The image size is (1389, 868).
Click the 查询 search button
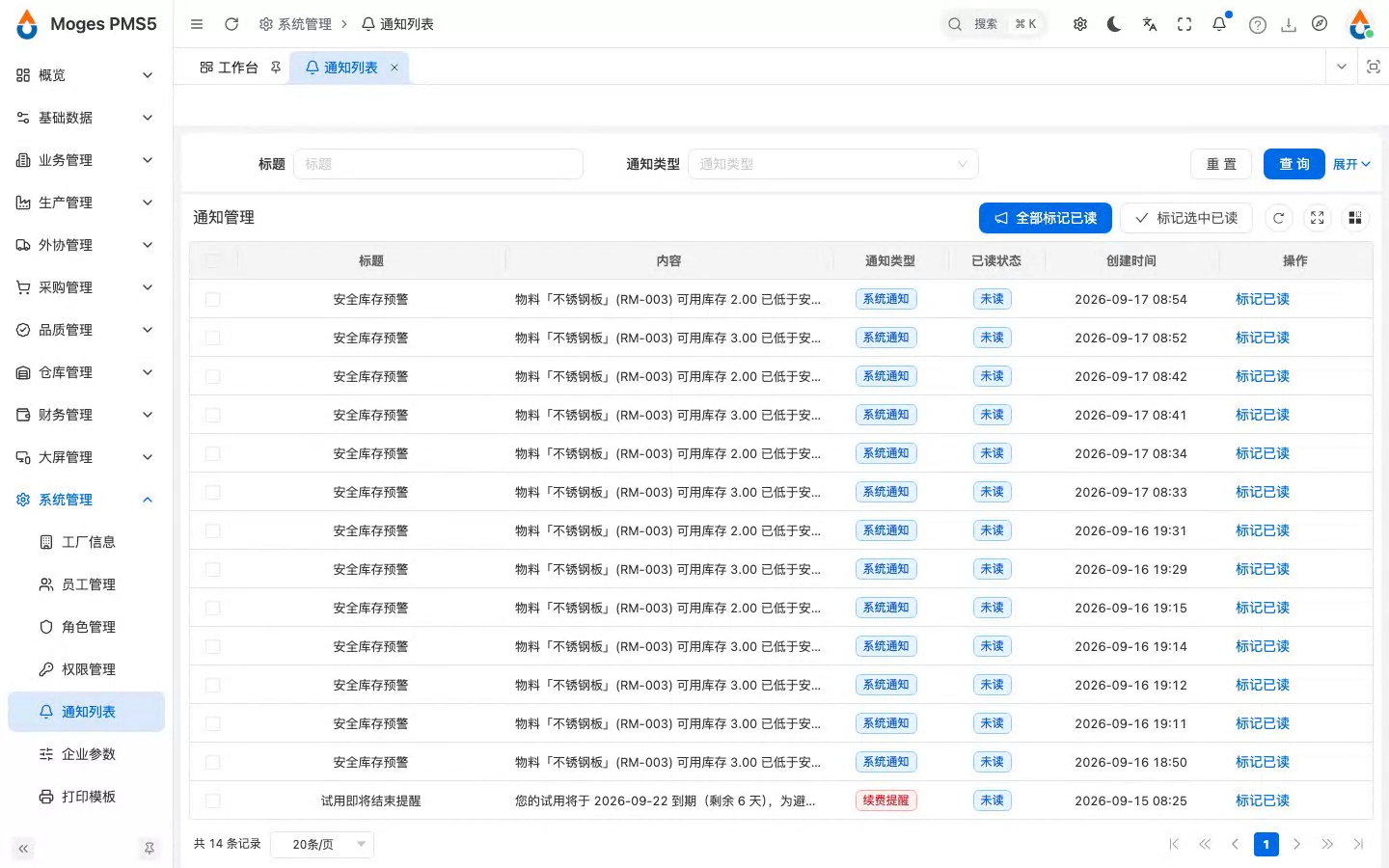coord(1294,164)
